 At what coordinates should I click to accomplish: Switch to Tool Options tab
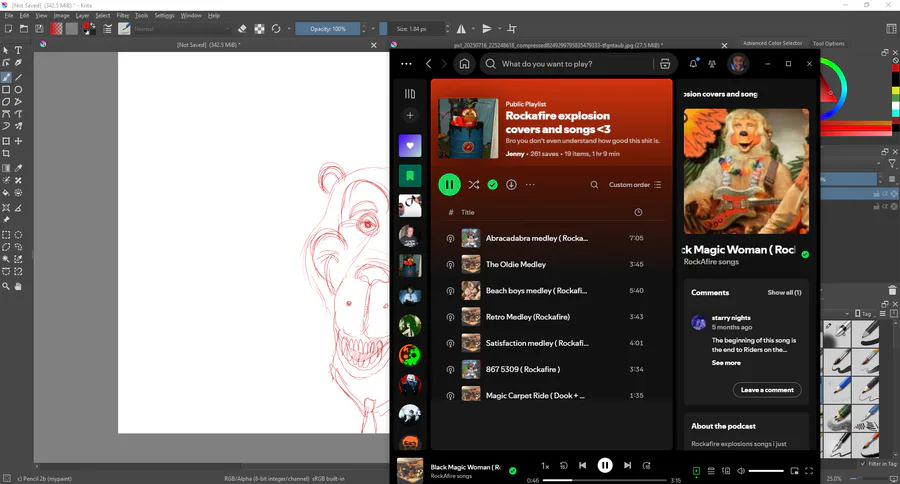[828, 44]
